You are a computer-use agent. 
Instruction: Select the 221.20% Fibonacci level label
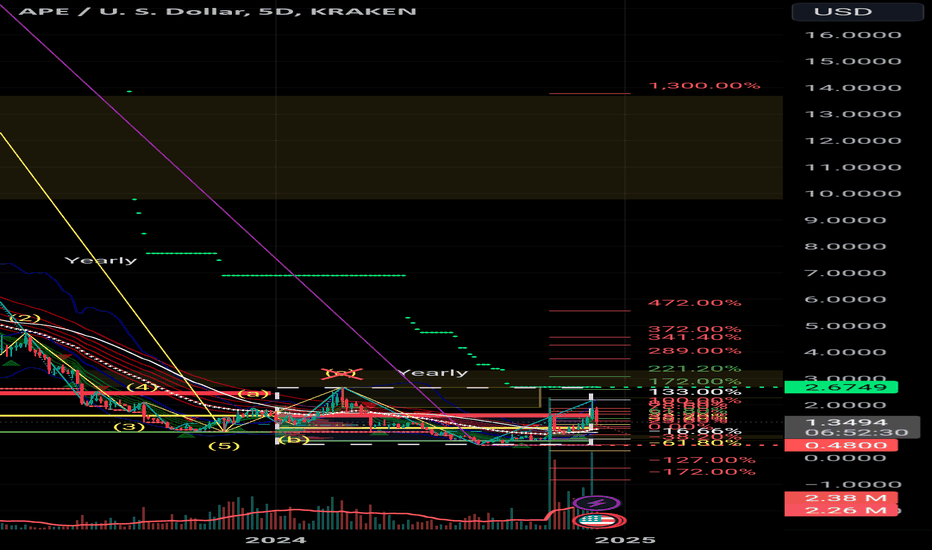[694, 369]
